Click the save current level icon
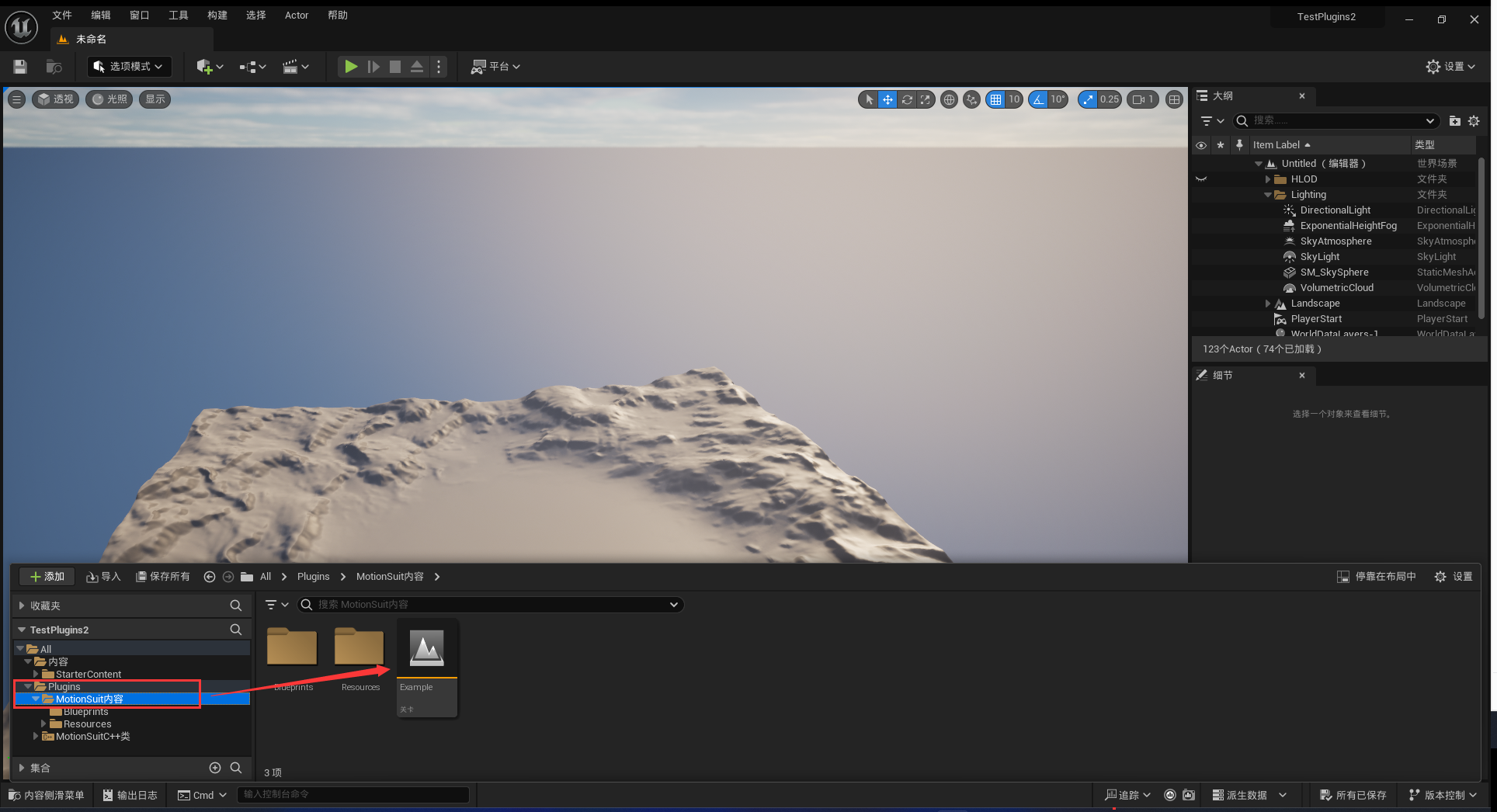Screen dimensions: 1497x812 tap(20, 67)
